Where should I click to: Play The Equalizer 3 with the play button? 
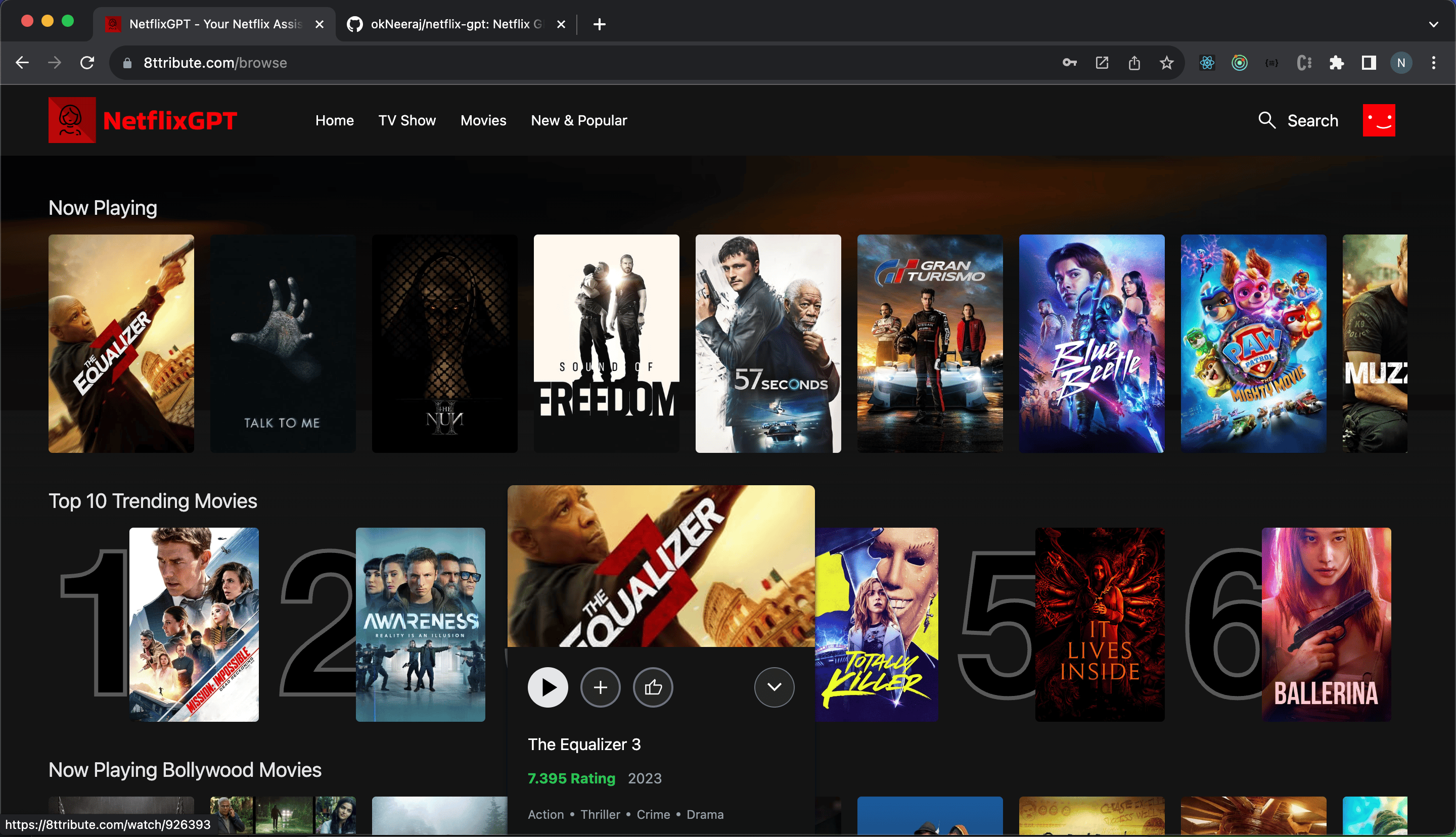(547, 687)
